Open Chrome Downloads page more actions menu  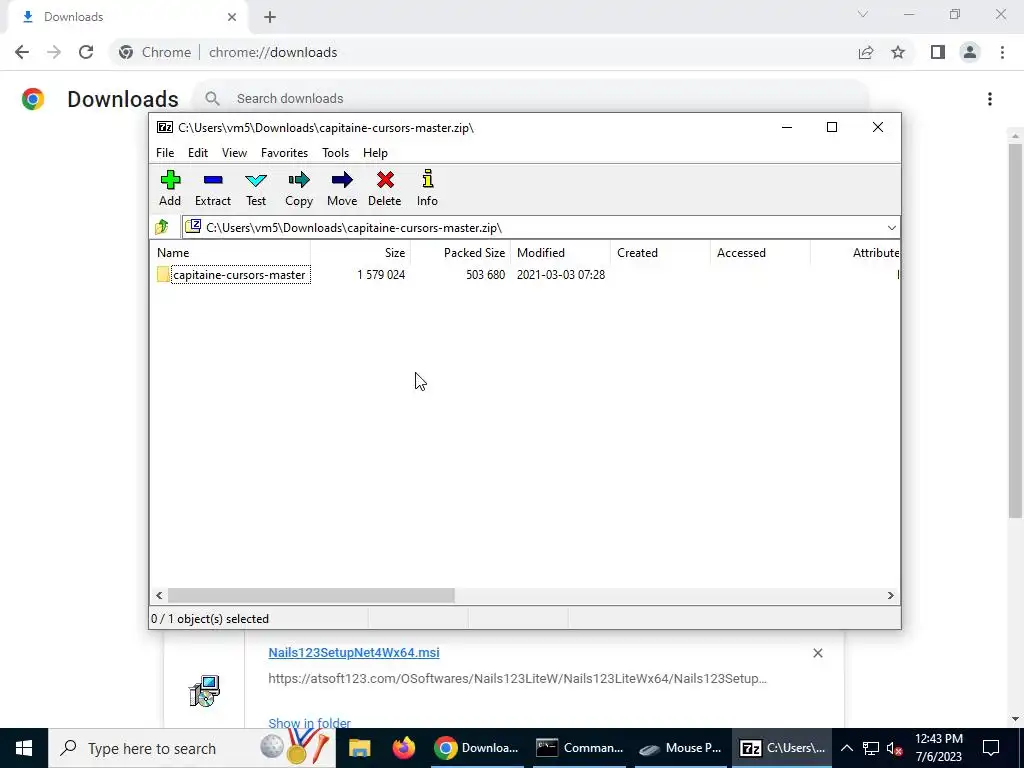click(x=990, y=99)
